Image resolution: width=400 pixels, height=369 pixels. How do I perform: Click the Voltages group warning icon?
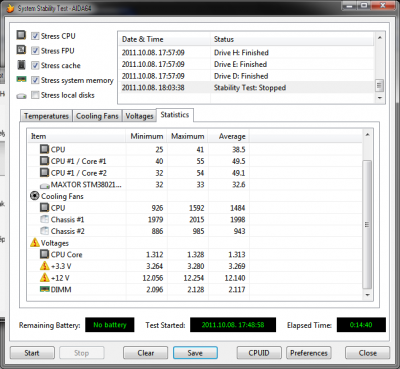(x=35, y=242)
